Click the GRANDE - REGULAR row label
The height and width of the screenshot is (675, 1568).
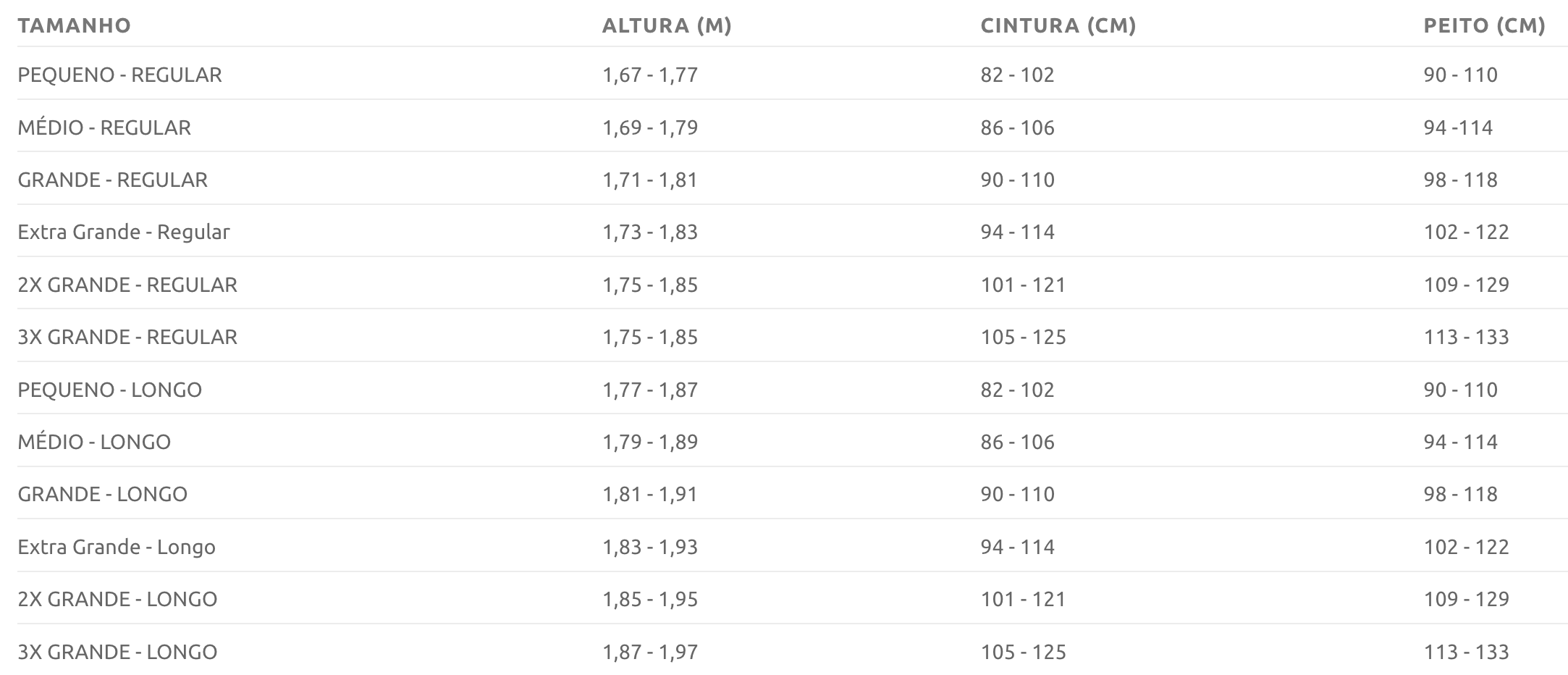tap(112, 180)
